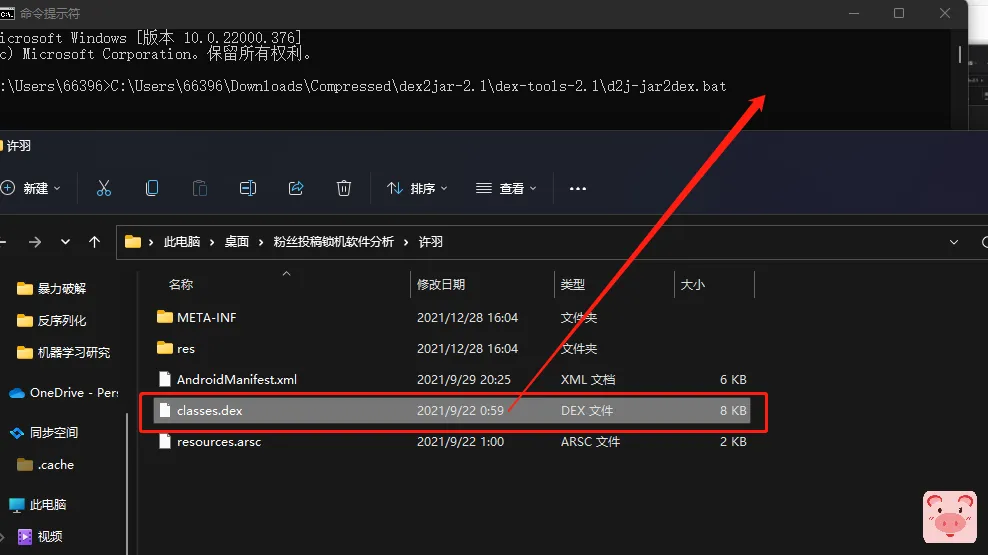Click the Share icon in Explorer toolbar
Viewport: 988px width, 555px height.
click(296, 188)
